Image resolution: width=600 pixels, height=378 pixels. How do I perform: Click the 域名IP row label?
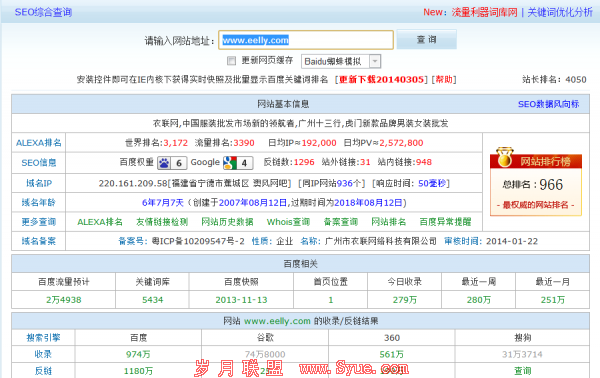[39, 183]
